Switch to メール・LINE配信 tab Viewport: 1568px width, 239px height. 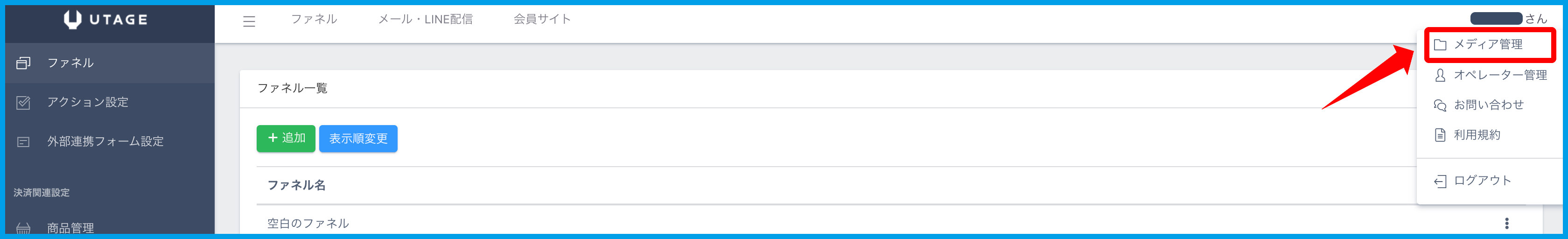(x=425, y=20)
